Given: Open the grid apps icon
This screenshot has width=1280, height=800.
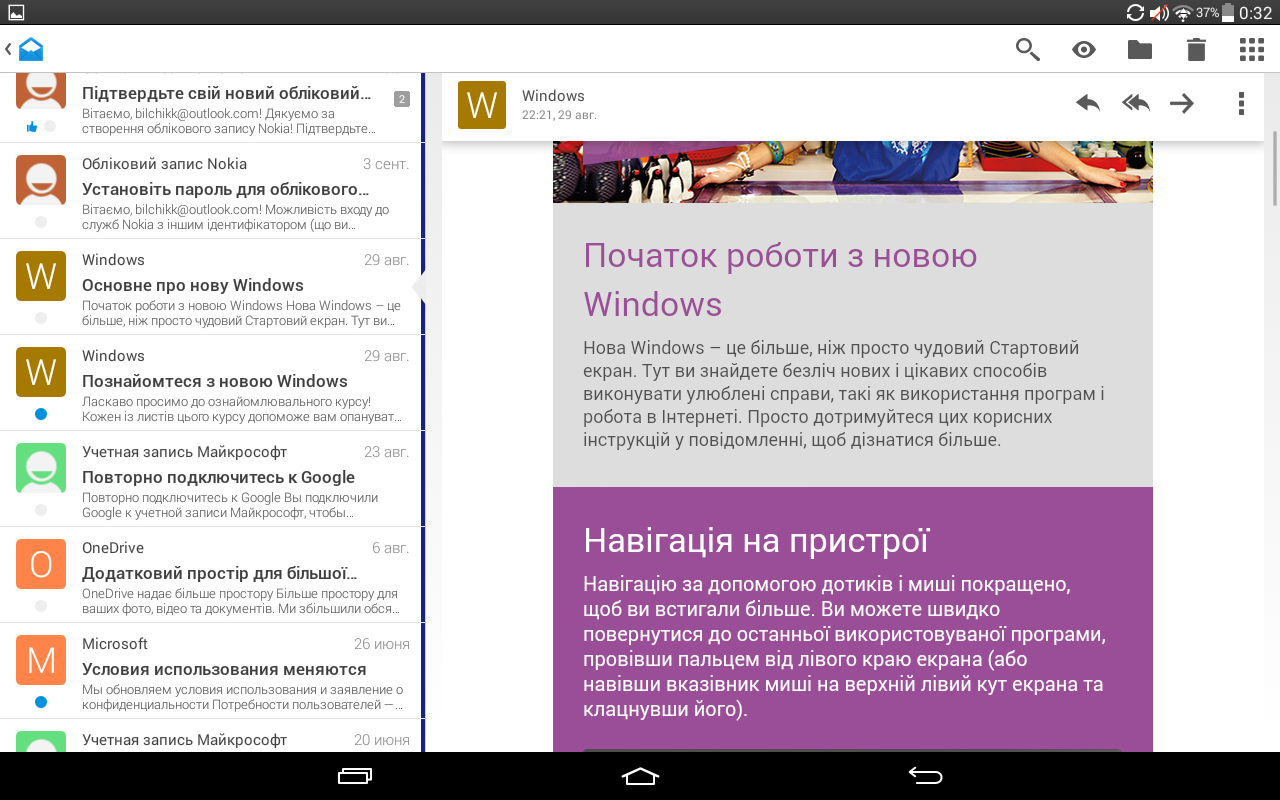Looking at the screenshot, I should click(1252, 49).
